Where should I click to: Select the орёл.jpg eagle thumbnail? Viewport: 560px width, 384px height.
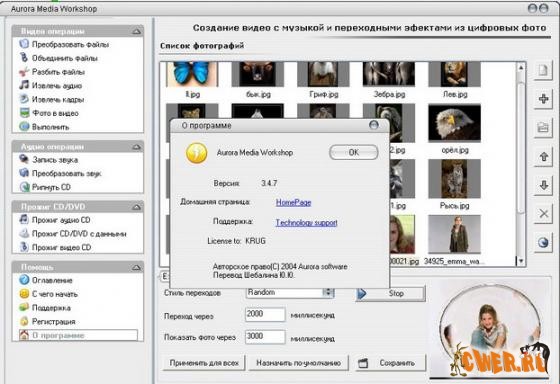[454, 123]
